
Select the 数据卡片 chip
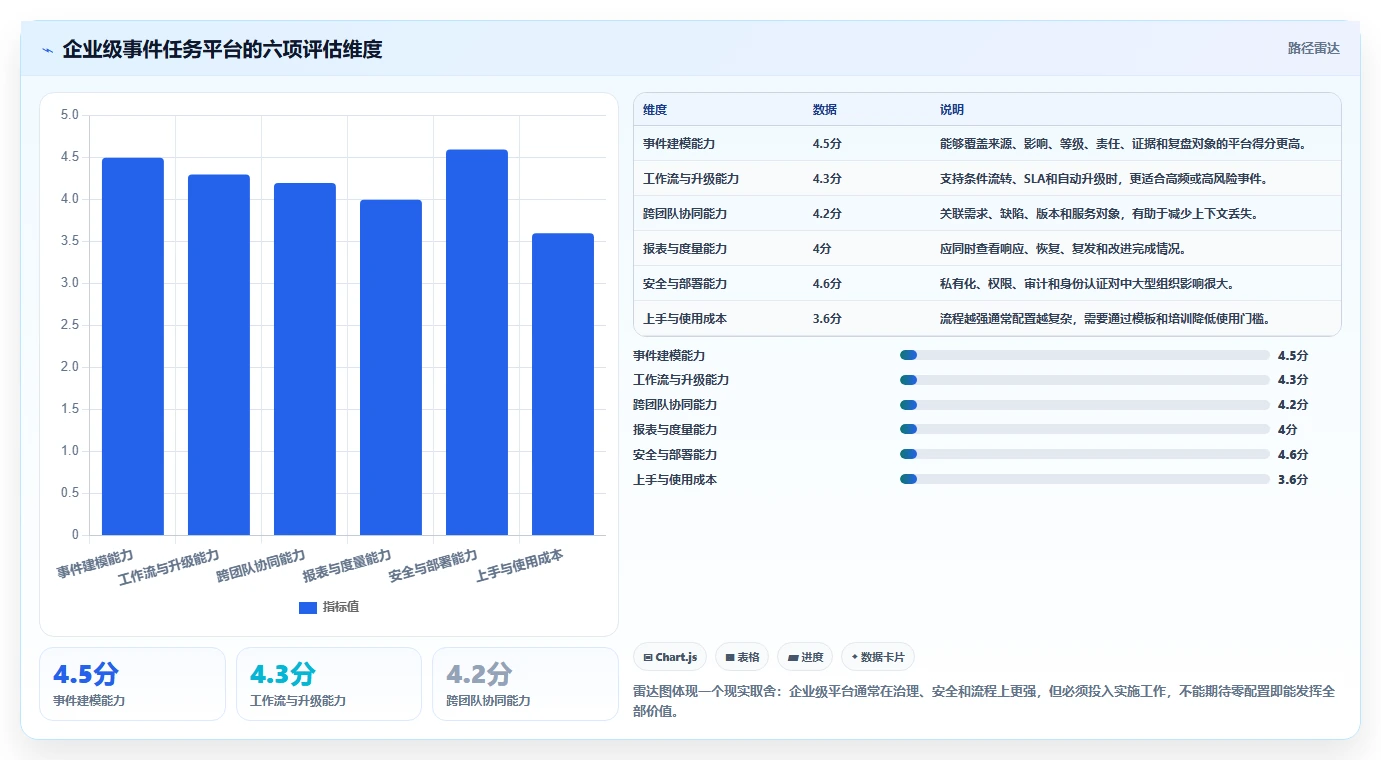(x=878, y=657)
